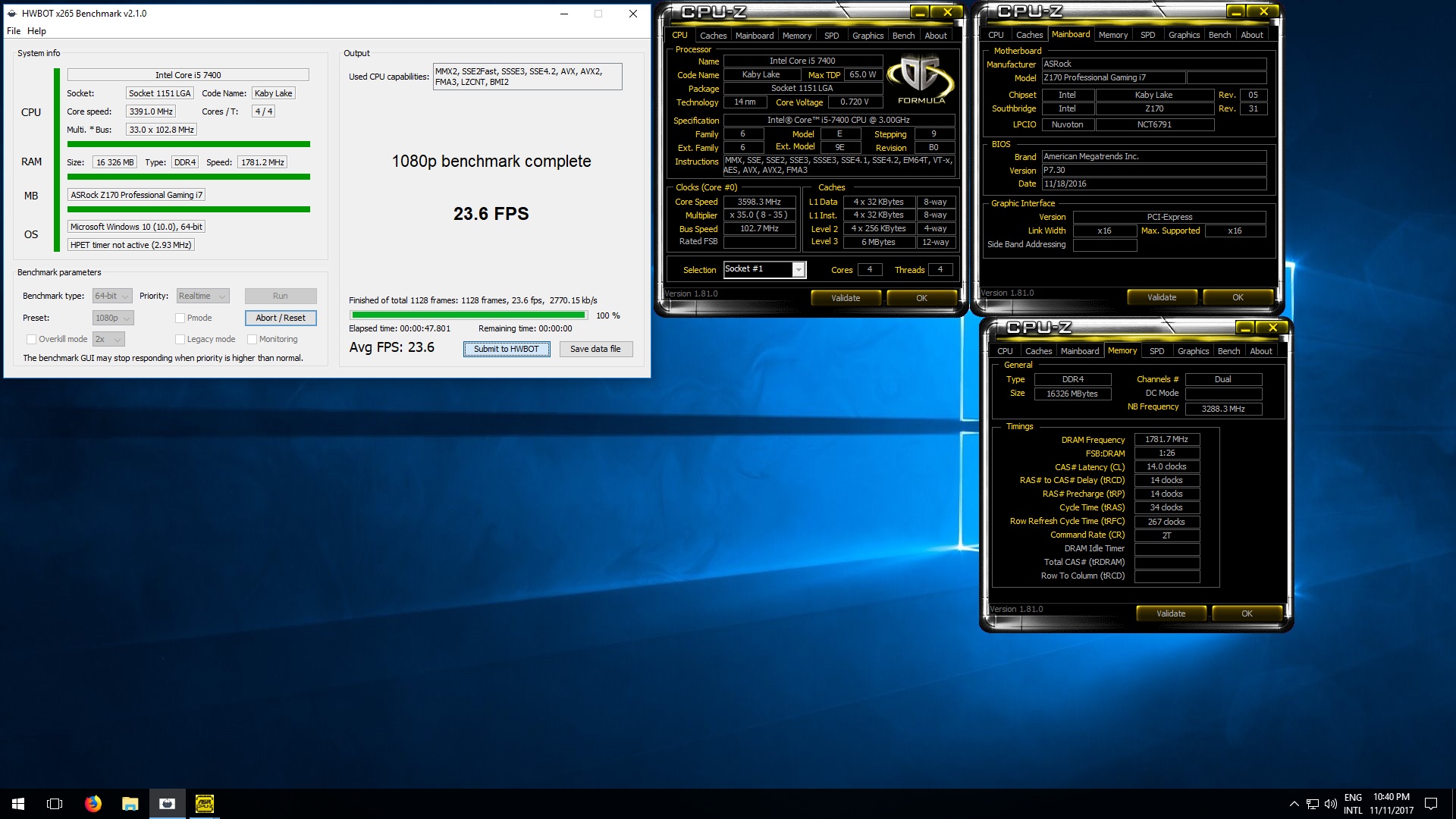Switch to Memory tab in CPU window
1456x819 pixels.
pyautogui.click(x=797, y=36)
